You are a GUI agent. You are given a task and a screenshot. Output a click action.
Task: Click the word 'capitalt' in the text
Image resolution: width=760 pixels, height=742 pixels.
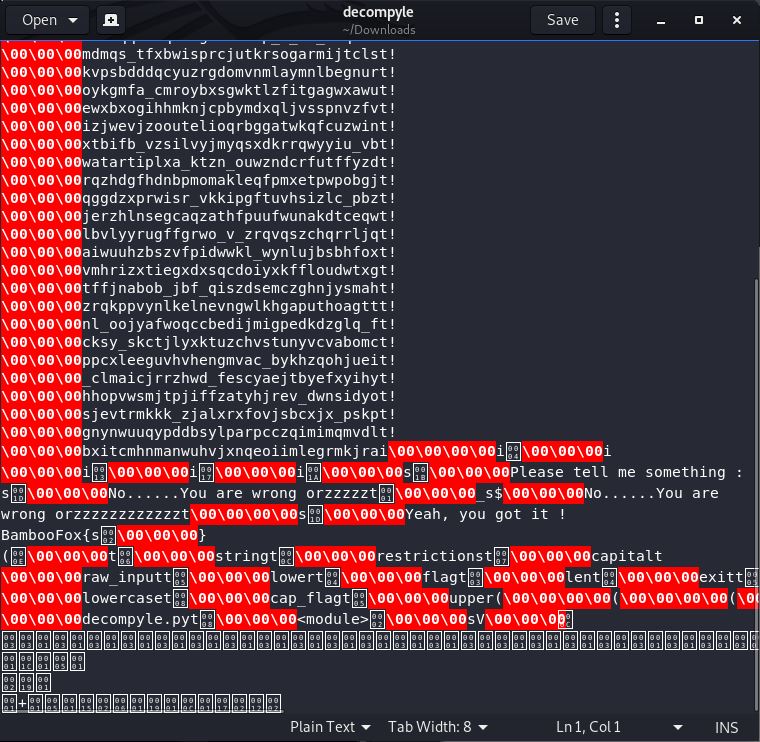point(626,556)
